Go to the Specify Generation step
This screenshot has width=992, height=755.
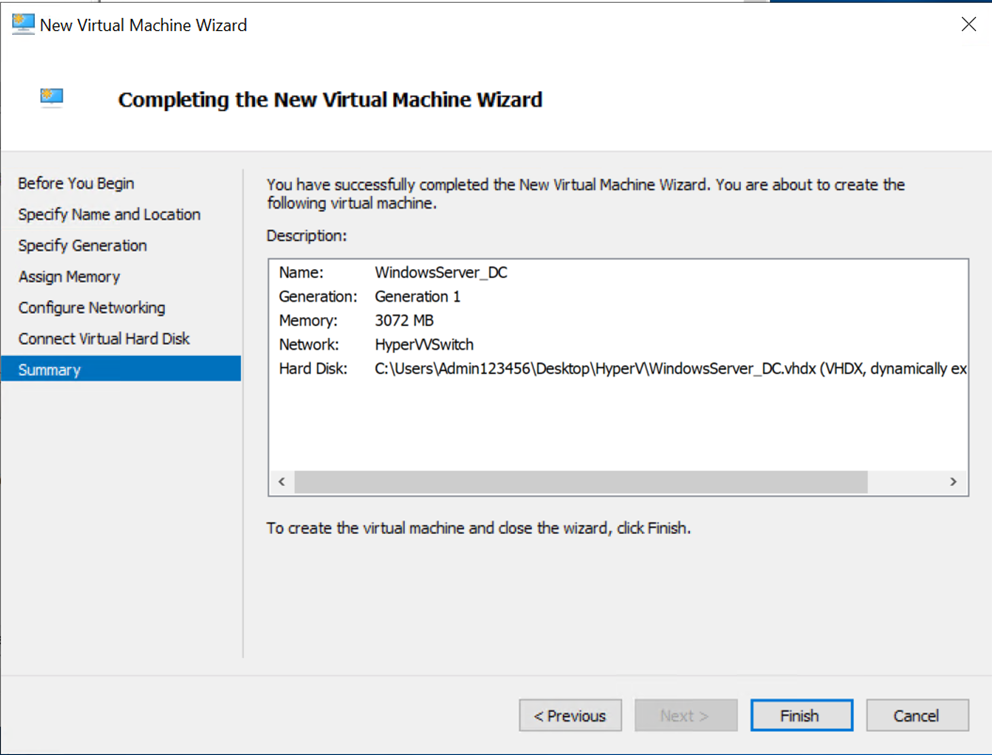(x=82, y=245)
